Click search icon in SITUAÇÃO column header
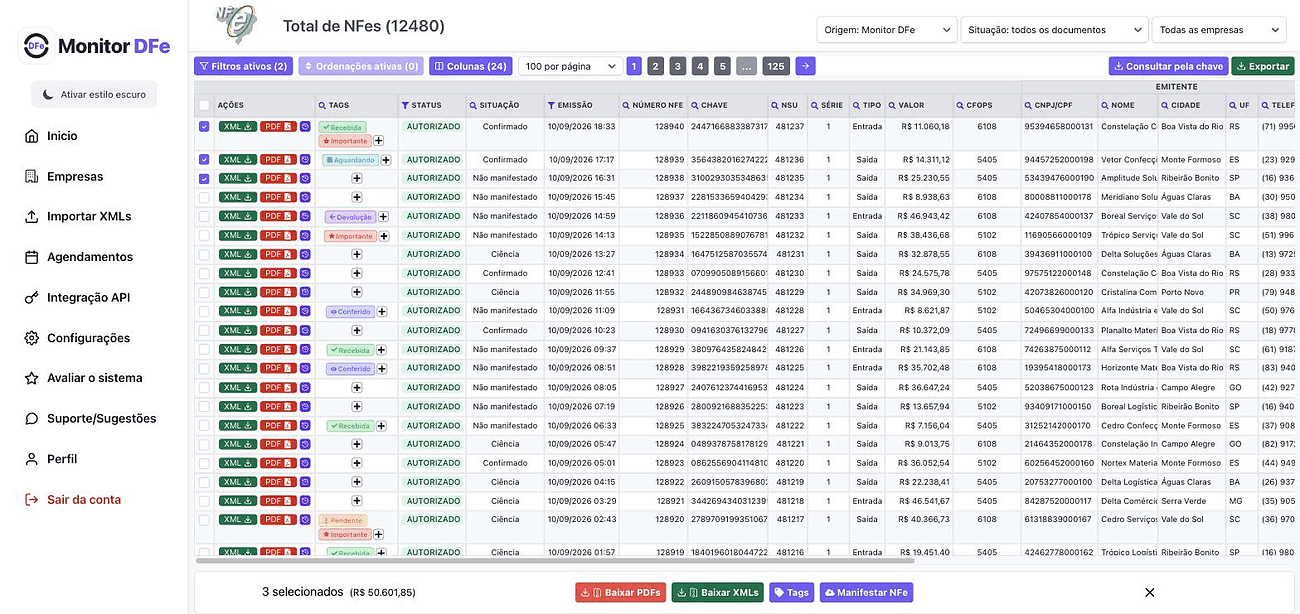 (x=473, y=105)
